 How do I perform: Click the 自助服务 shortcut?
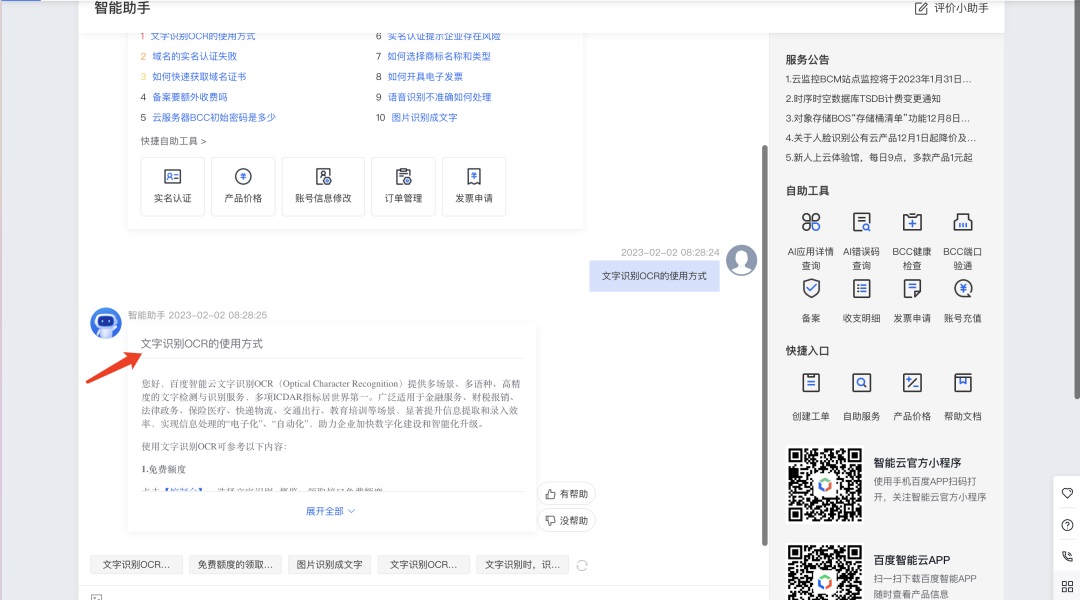click(x=861, y=396)
